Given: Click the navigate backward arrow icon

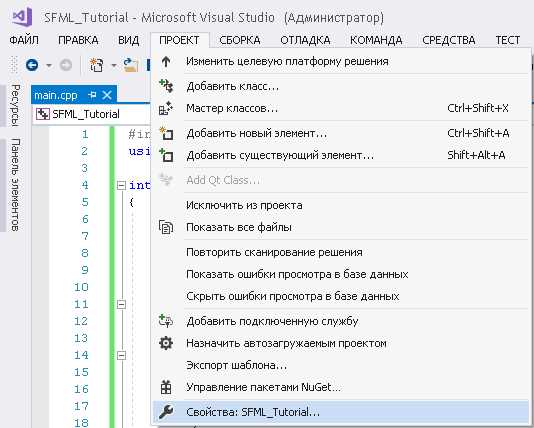Looking at the screenshot, I should tap(32, 65).
